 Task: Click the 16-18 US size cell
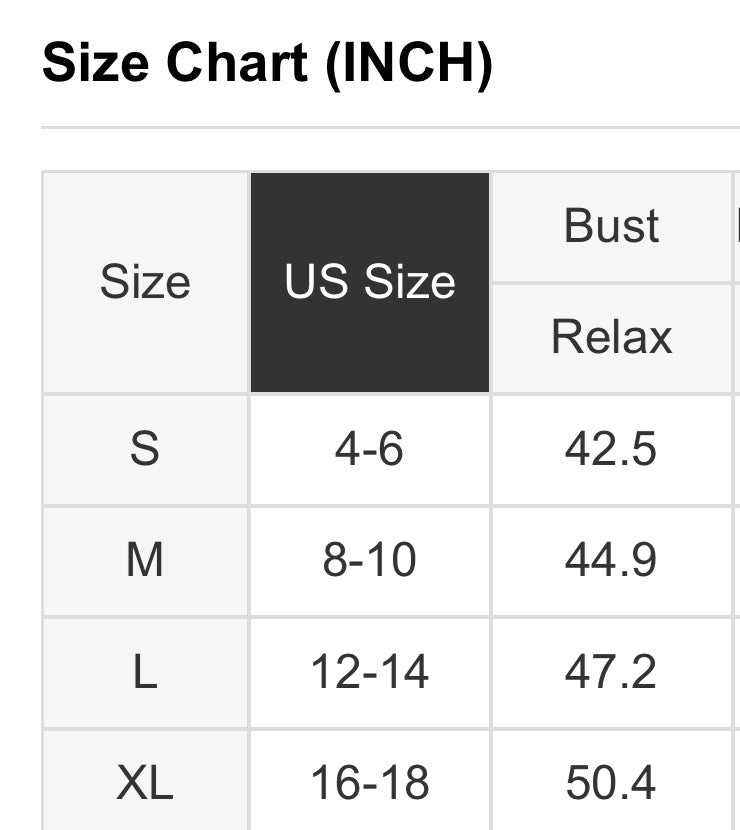pyautogui.click(x=370, y=782)
